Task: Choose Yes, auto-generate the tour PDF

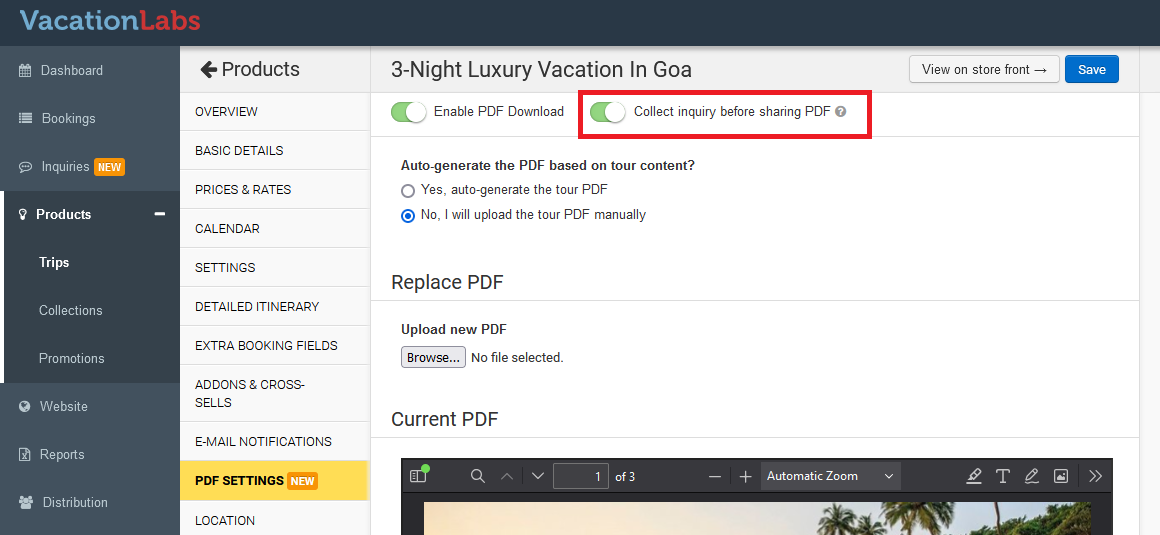Action: [408, 190]
